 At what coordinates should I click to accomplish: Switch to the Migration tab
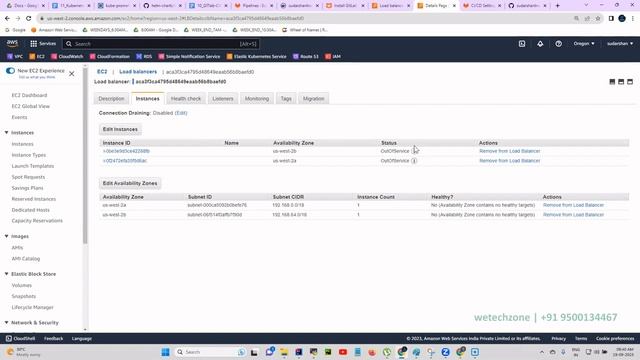click(313, 99)
